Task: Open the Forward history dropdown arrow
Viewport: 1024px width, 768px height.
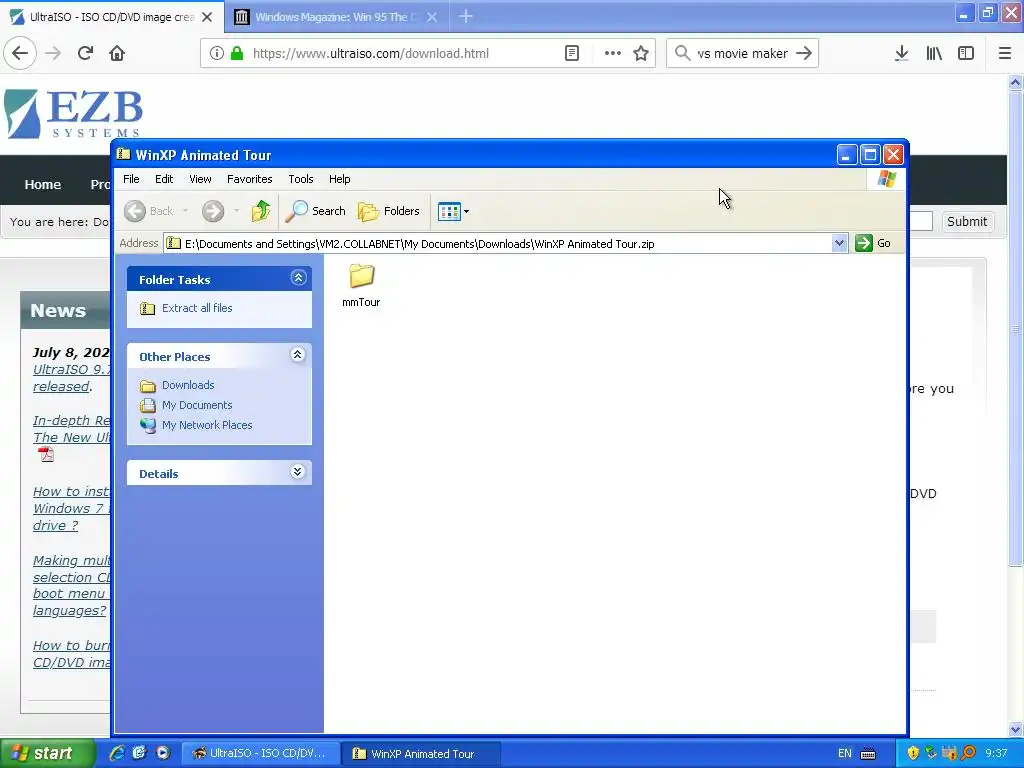Action: (236, 211)
